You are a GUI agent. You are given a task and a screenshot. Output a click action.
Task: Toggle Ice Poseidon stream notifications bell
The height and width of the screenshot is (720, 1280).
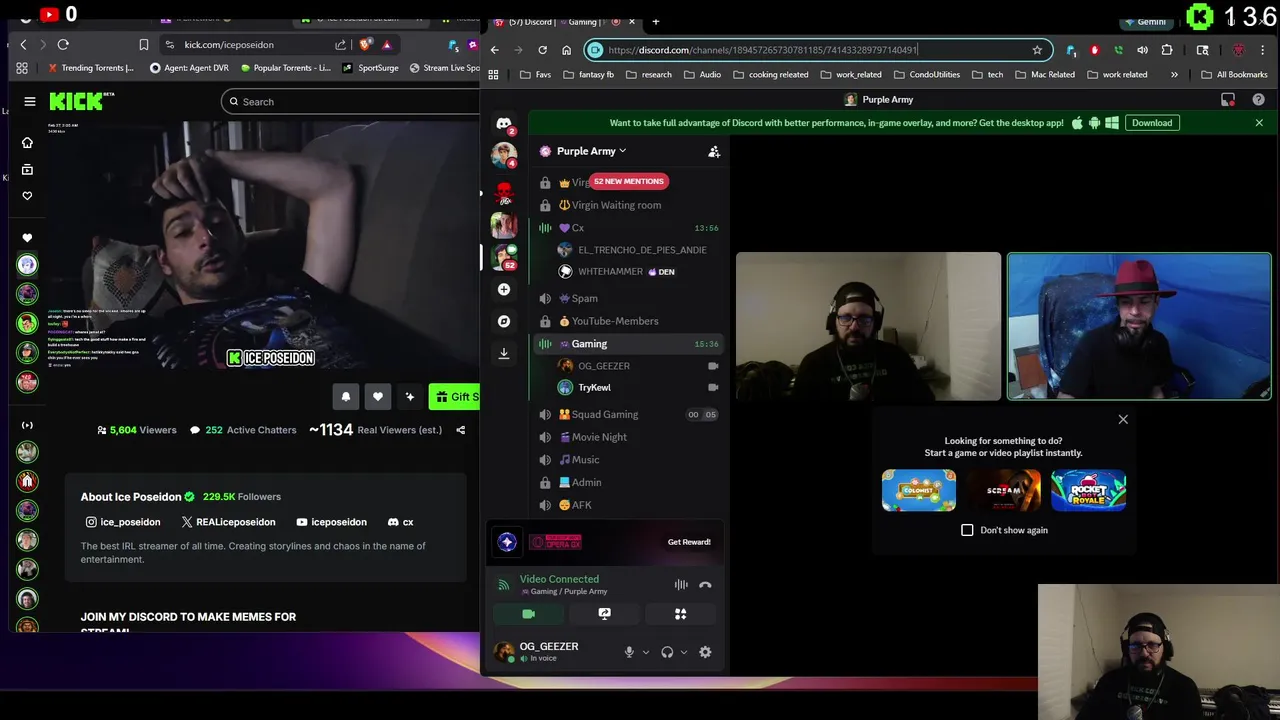click(x=346, y=397)
